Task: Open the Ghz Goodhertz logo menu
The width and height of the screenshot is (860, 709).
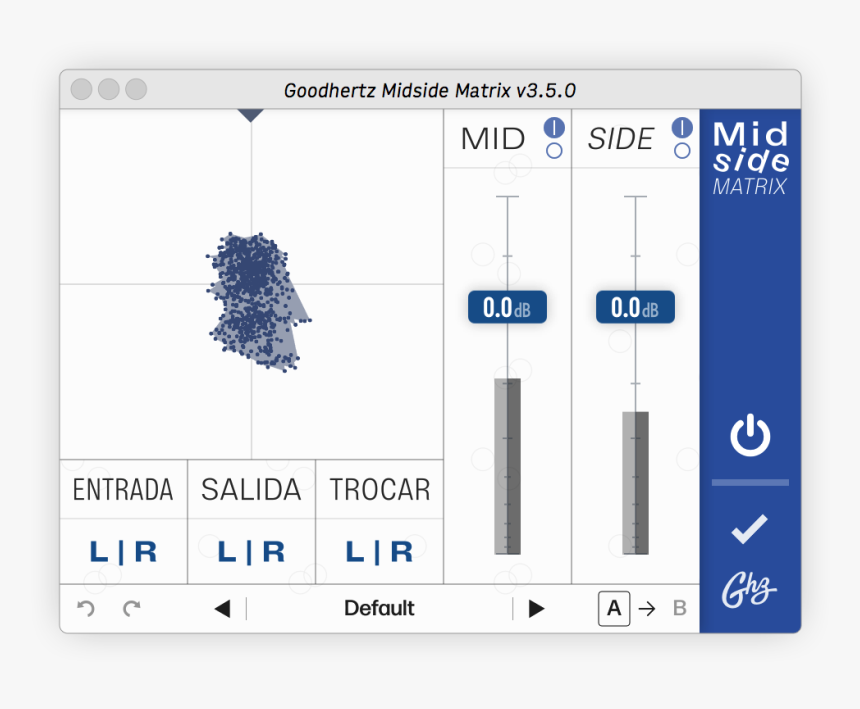Action: click(749, 591)
